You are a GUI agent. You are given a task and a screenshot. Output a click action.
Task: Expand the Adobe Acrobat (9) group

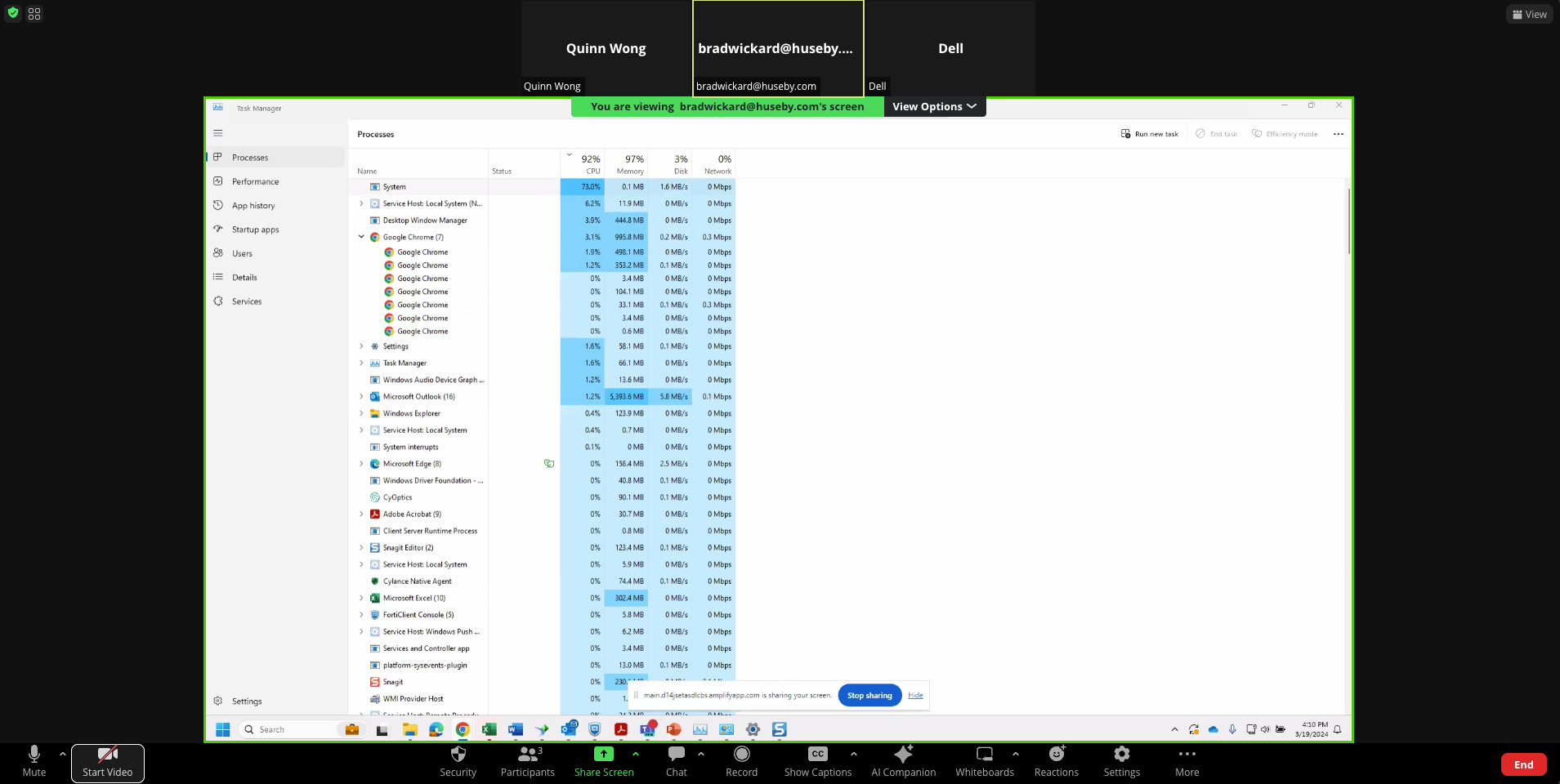pyautogui.click(x=361, y=514)
